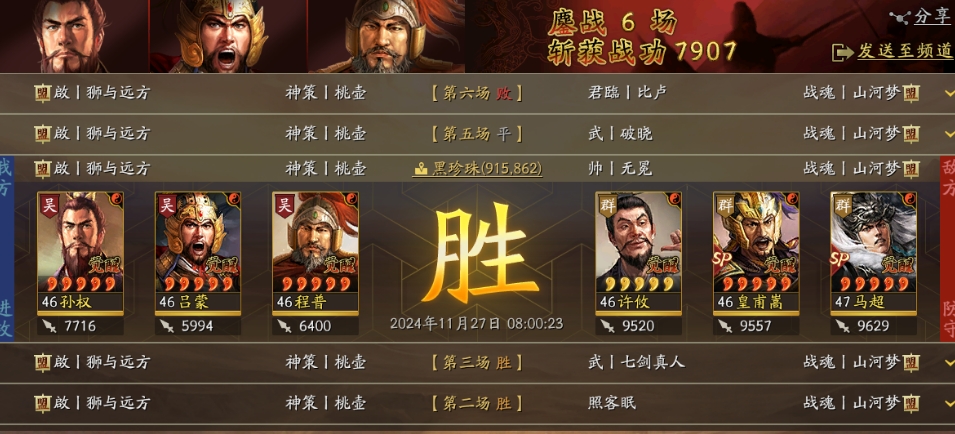Click the 群 faction badge on 许攸
Screen dimensions: 955x434
click(606, 205)
